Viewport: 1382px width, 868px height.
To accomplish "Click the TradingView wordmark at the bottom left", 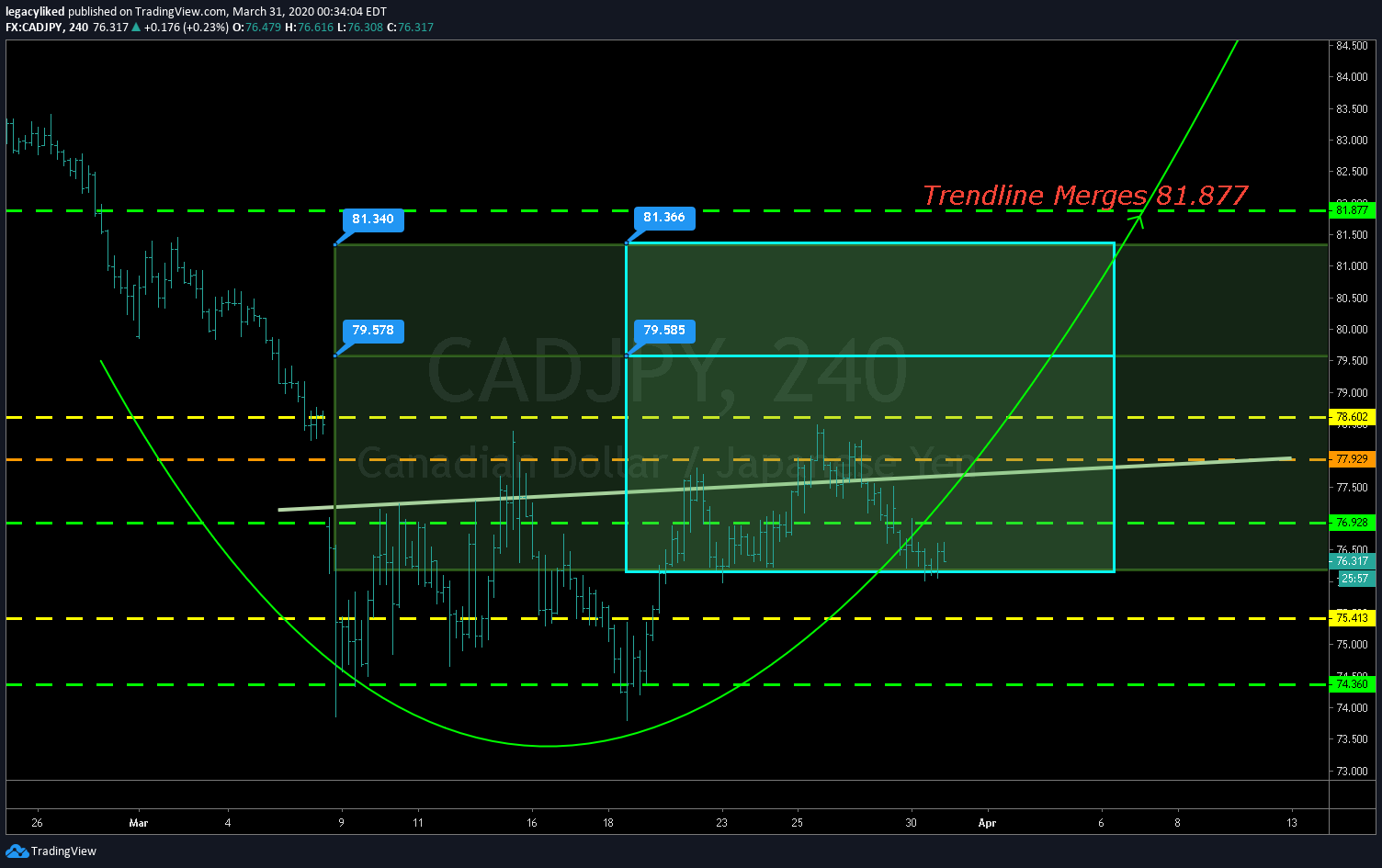I will pyautogui.click(x=63, y=851).
